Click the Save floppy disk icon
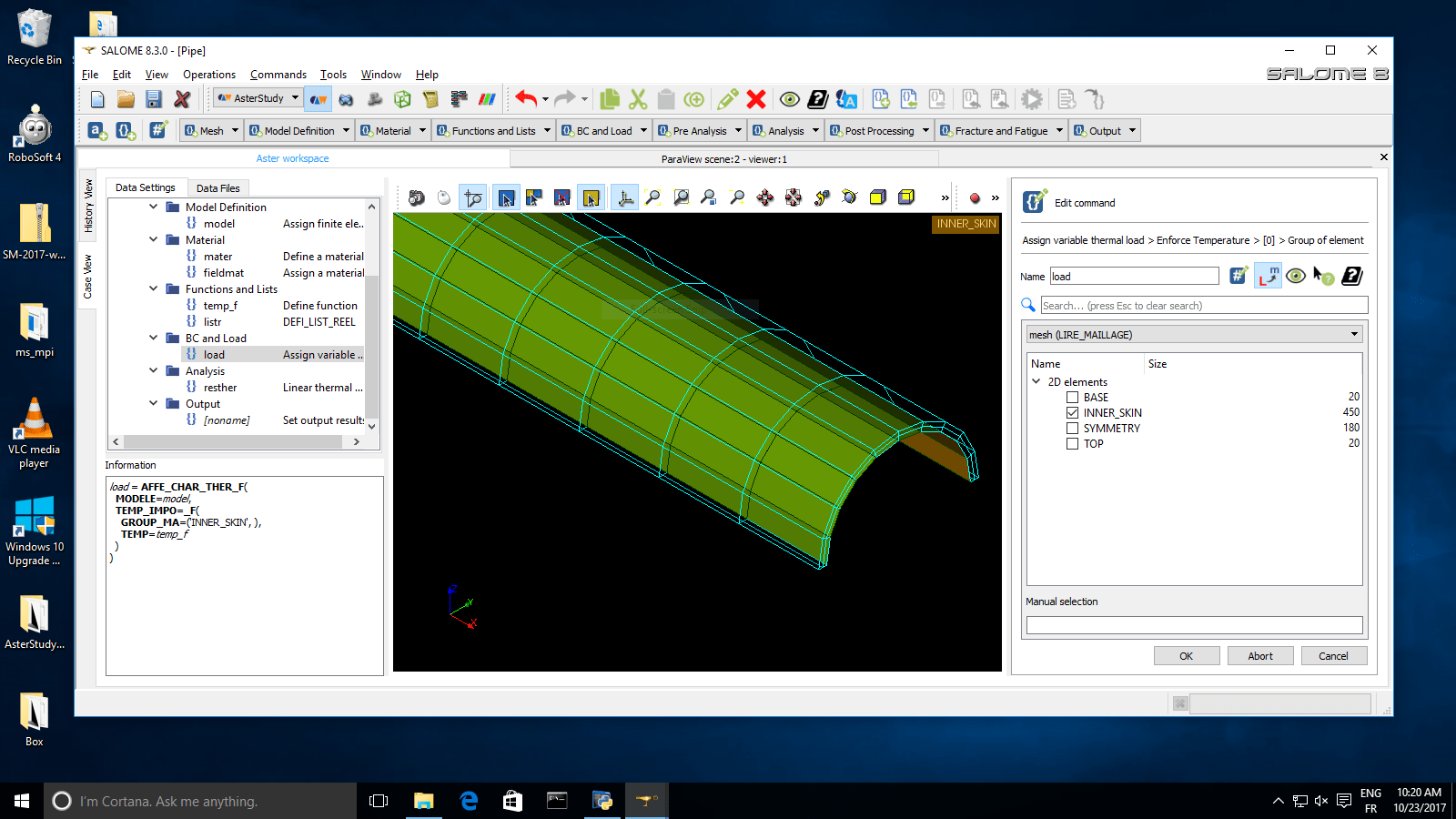 pos(154,99)
